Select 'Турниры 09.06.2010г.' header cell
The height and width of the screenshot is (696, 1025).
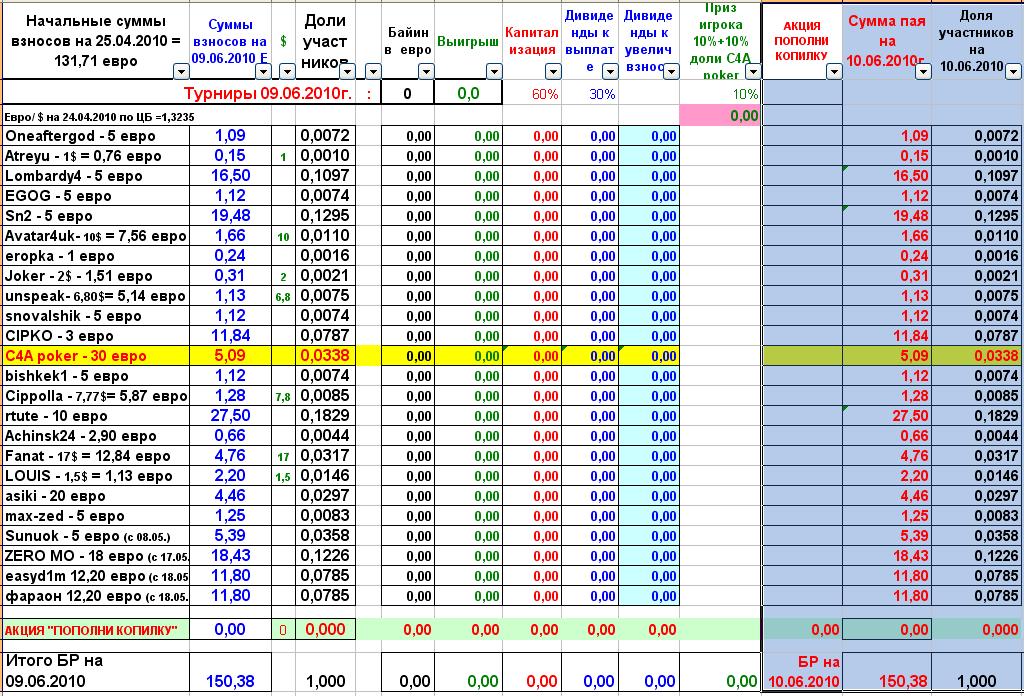coord(270,93)
